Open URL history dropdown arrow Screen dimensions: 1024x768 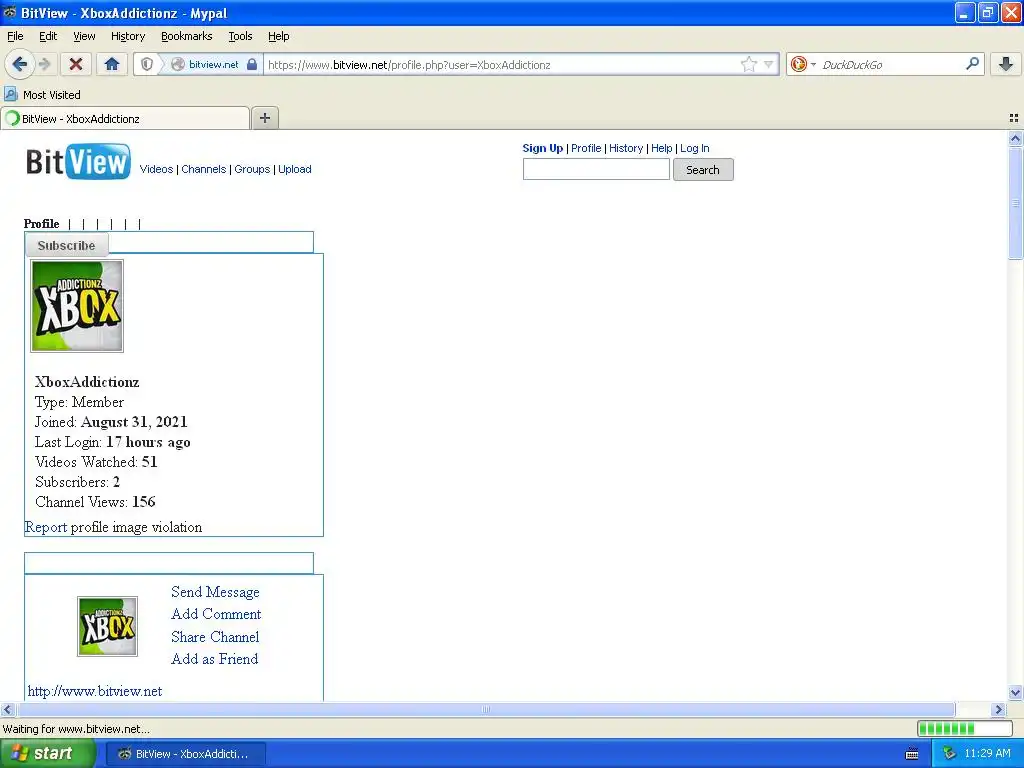769,64
